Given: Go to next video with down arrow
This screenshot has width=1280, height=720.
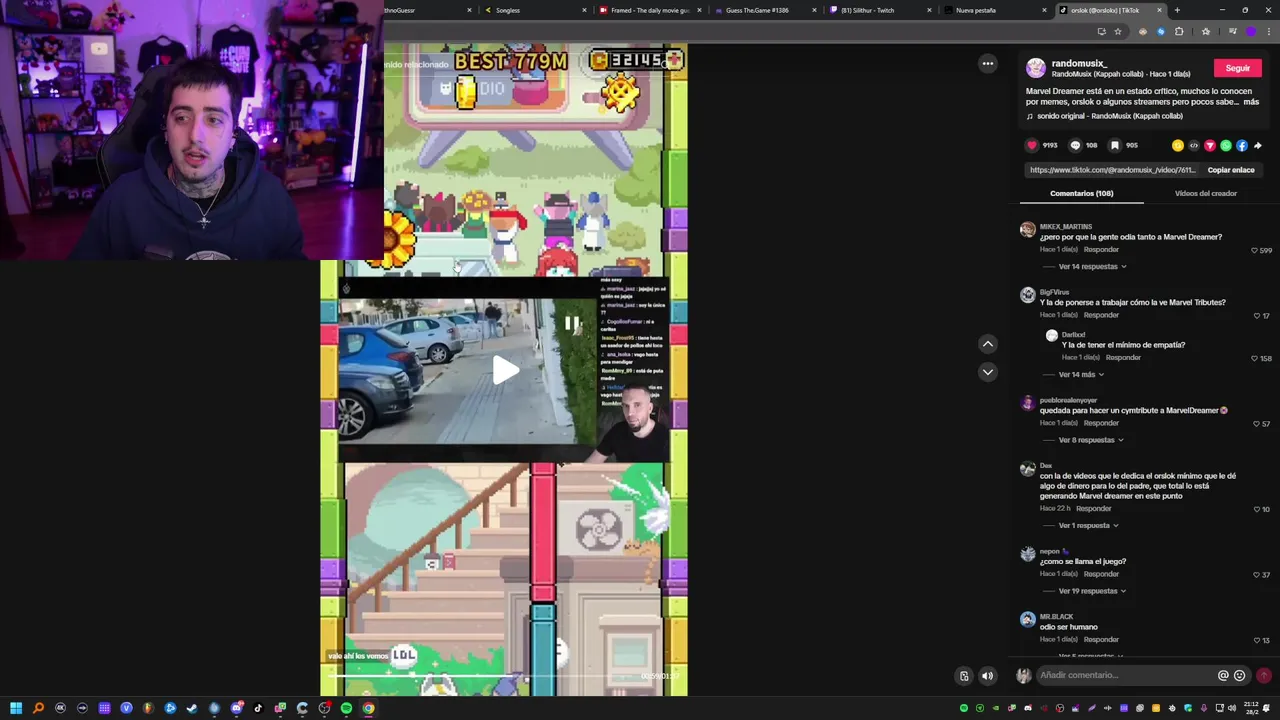Looking at the screenshot, I should point(988,371).
